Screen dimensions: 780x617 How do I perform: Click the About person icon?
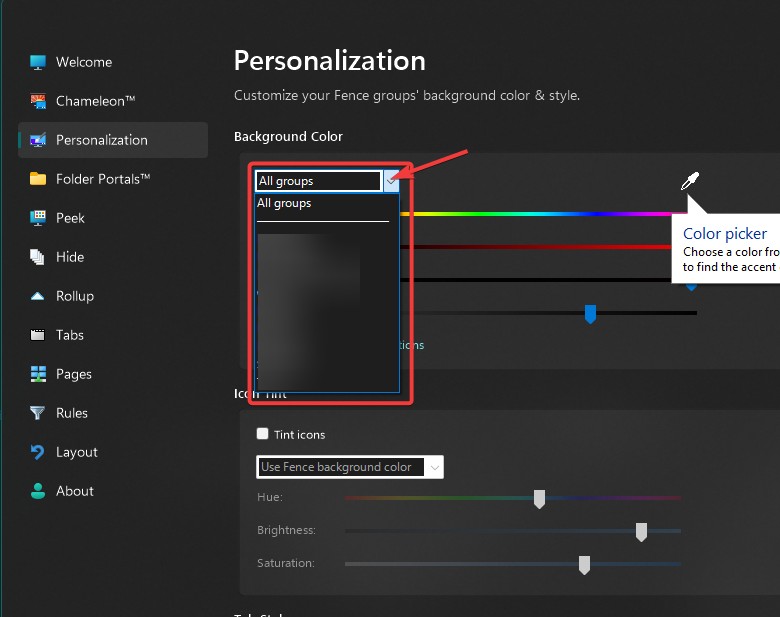pos(38,491)
